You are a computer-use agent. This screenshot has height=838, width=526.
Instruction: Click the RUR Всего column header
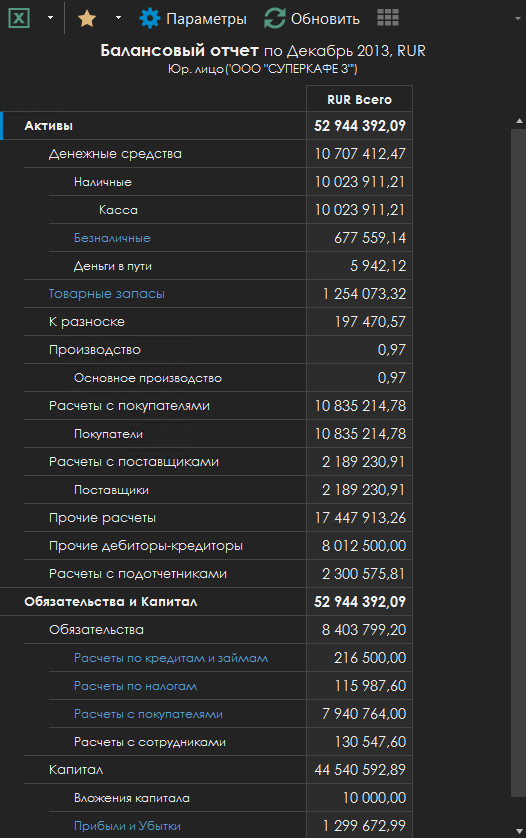[x=359, y=99]
